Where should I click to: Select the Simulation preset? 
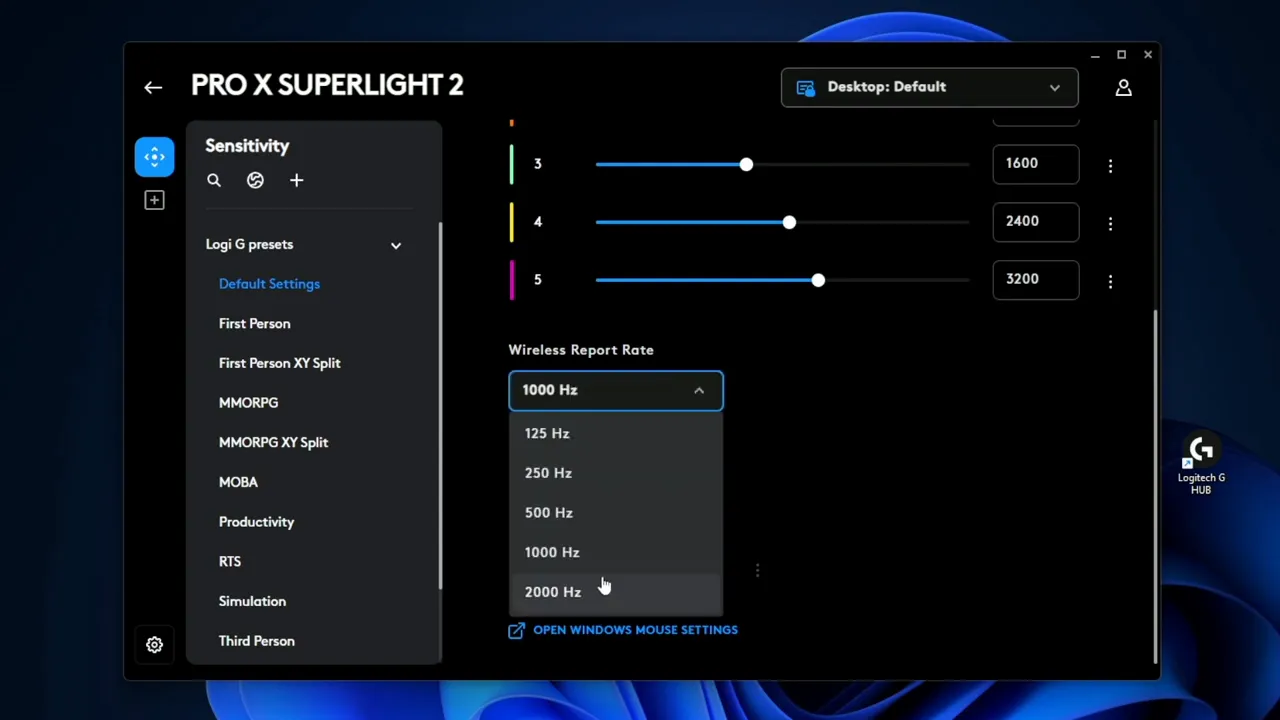(252, 601)
